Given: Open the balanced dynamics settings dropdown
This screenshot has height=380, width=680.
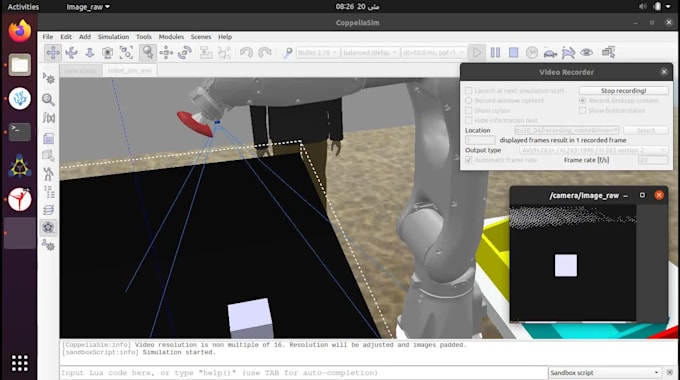Looking at the screenshot, I should 369,52.
